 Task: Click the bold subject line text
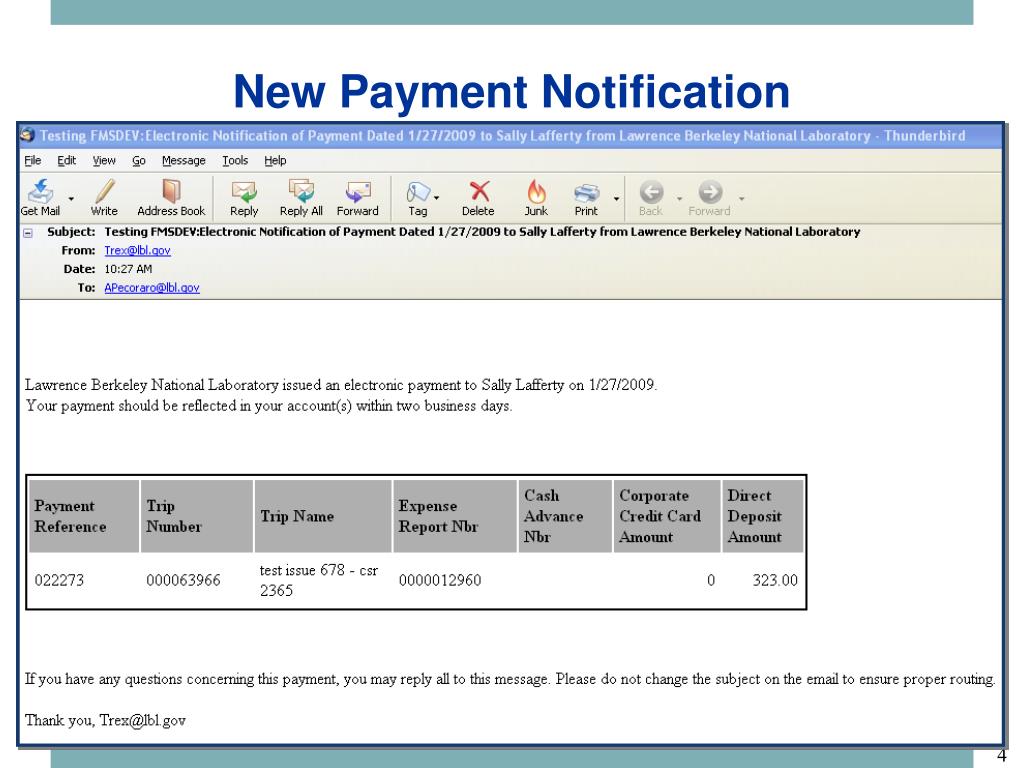[482, 232]
